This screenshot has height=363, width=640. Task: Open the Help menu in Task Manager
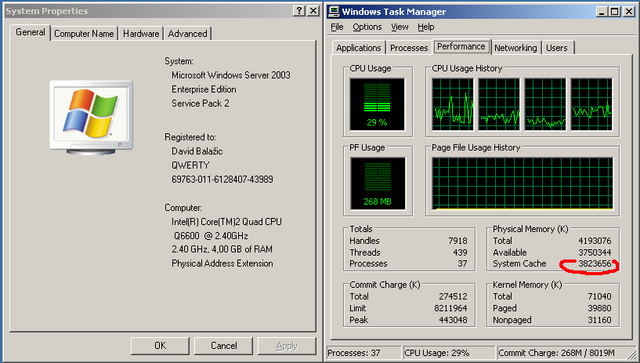(x=426, y=27)
